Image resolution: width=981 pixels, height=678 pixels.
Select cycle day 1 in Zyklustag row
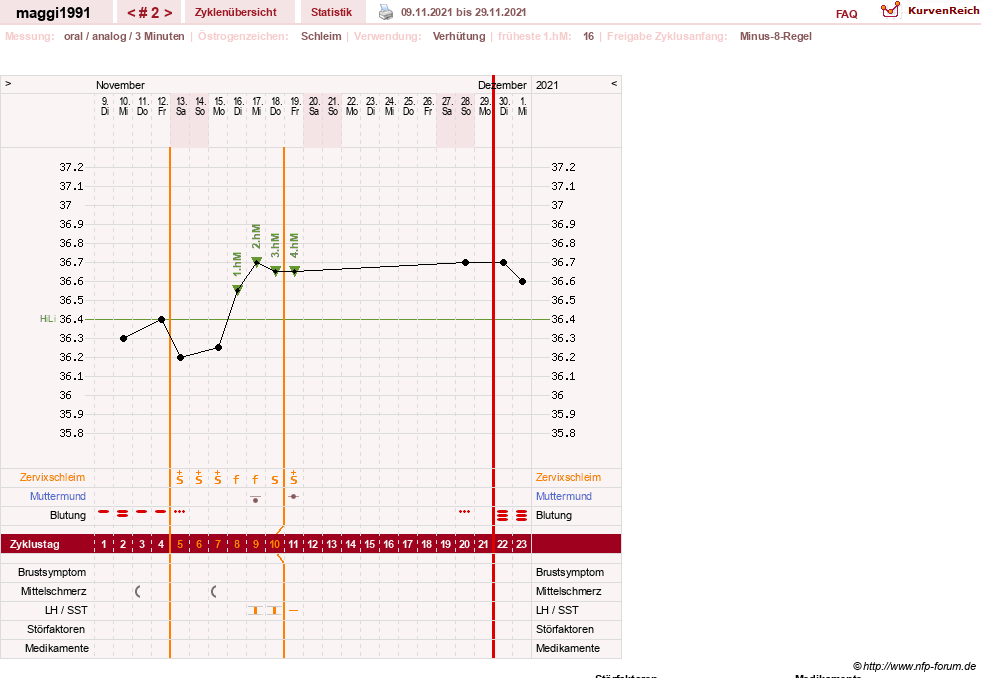tap(104, 544)
